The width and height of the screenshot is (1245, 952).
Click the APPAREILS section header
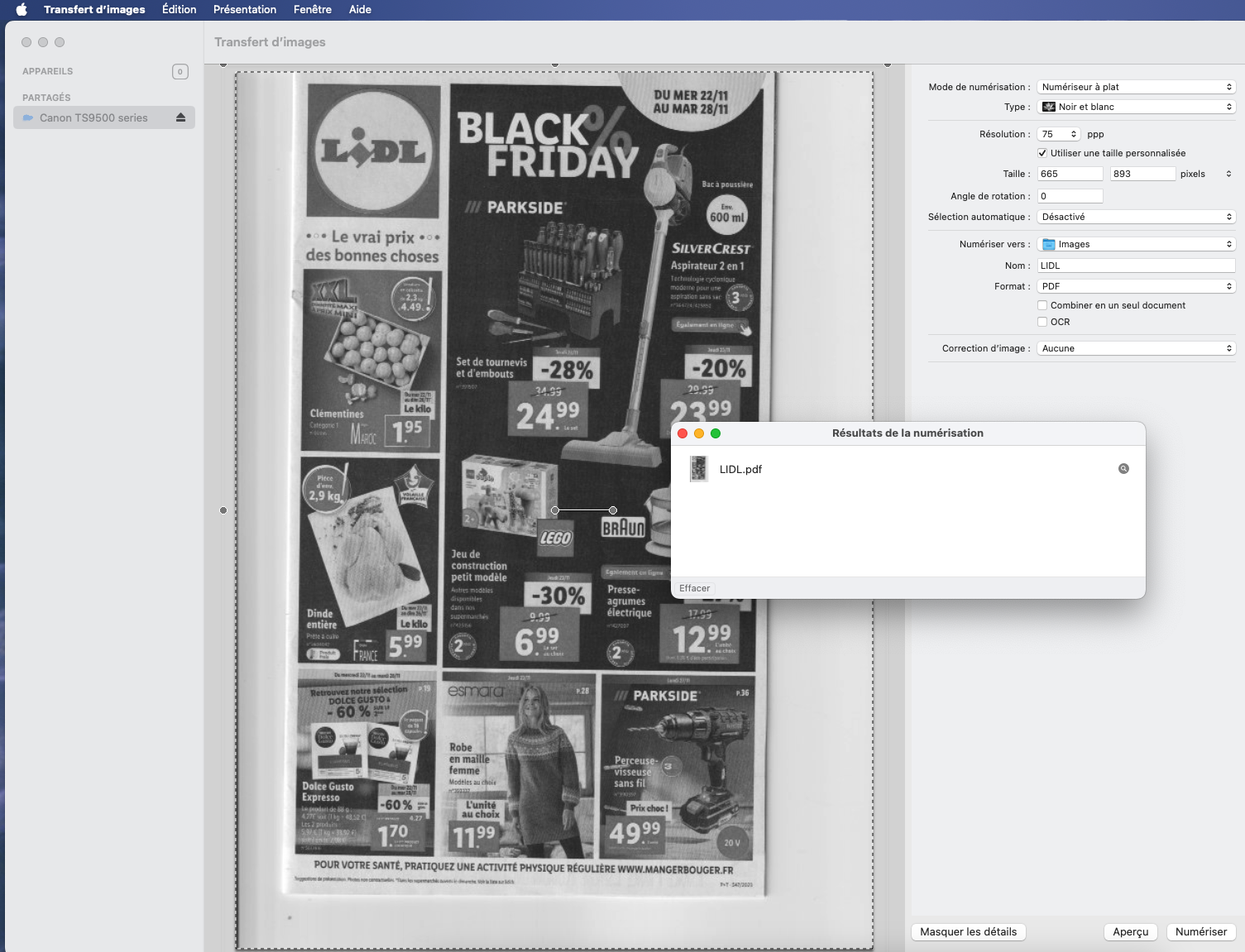click(x=47, y=71)
